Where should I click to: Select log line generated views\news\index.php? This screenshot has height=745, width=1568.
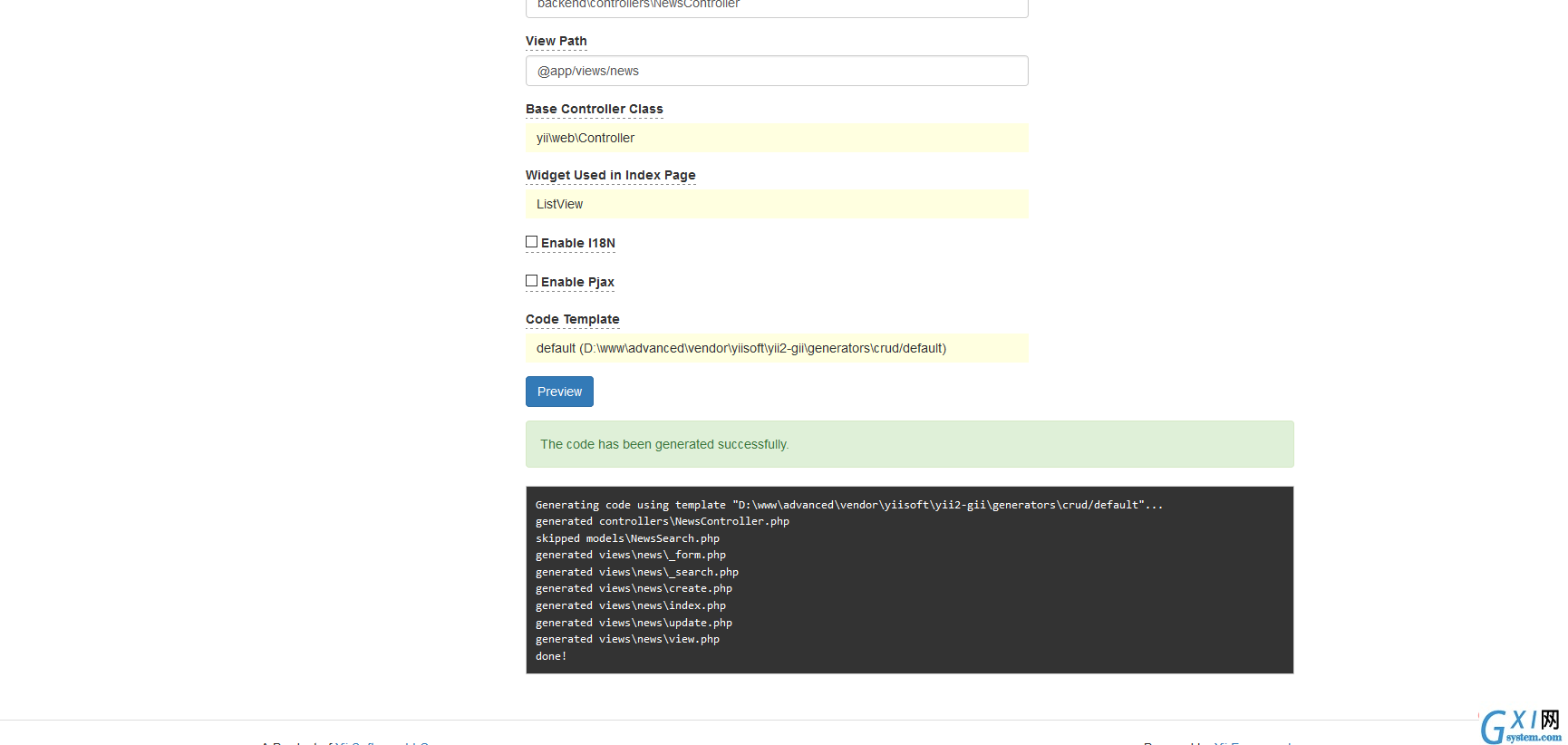click(631, 605)
